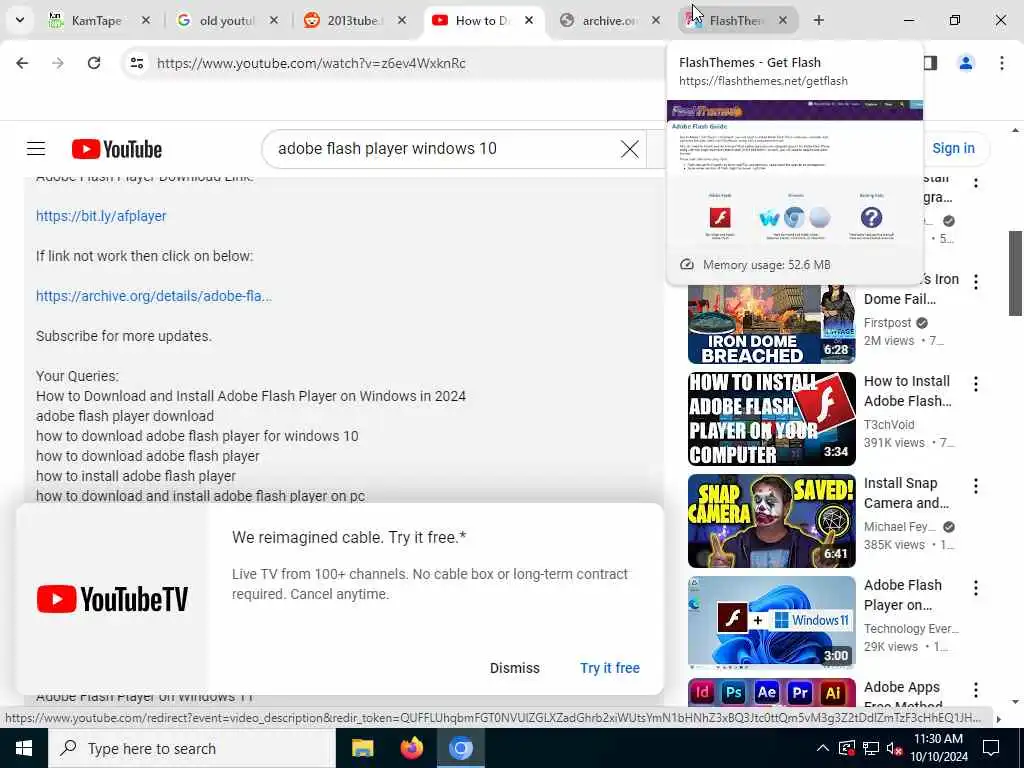Switch to the archive.org tab
The width and height of the screenshot is (1024, 768).
607,20
